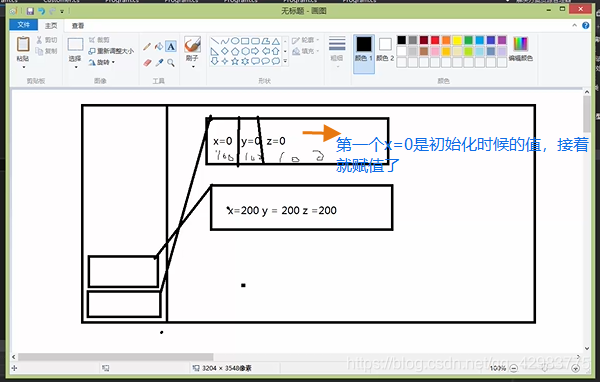
Task: Choose the Rectangle shape
Action: [245, 41]
